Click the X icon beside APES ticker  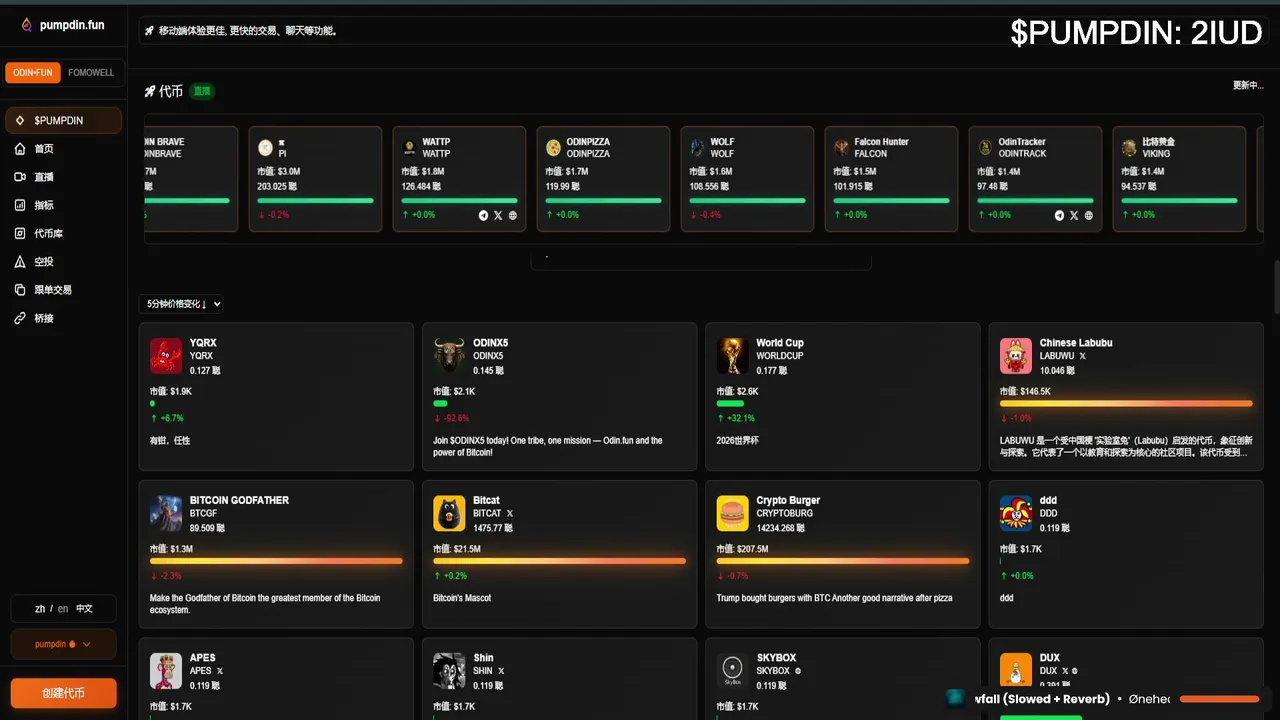[220, 671]
